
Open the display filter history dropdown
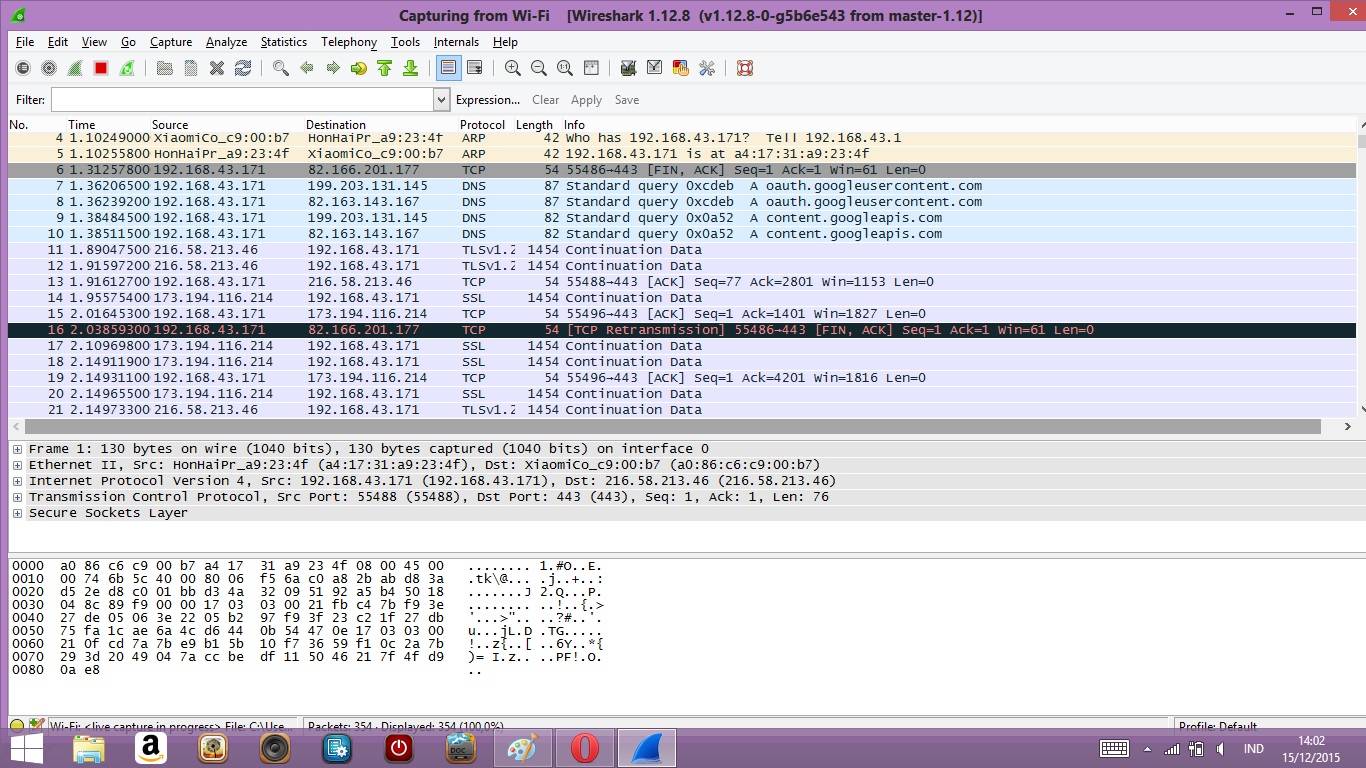pyautogui.click(x=442, y=100)
